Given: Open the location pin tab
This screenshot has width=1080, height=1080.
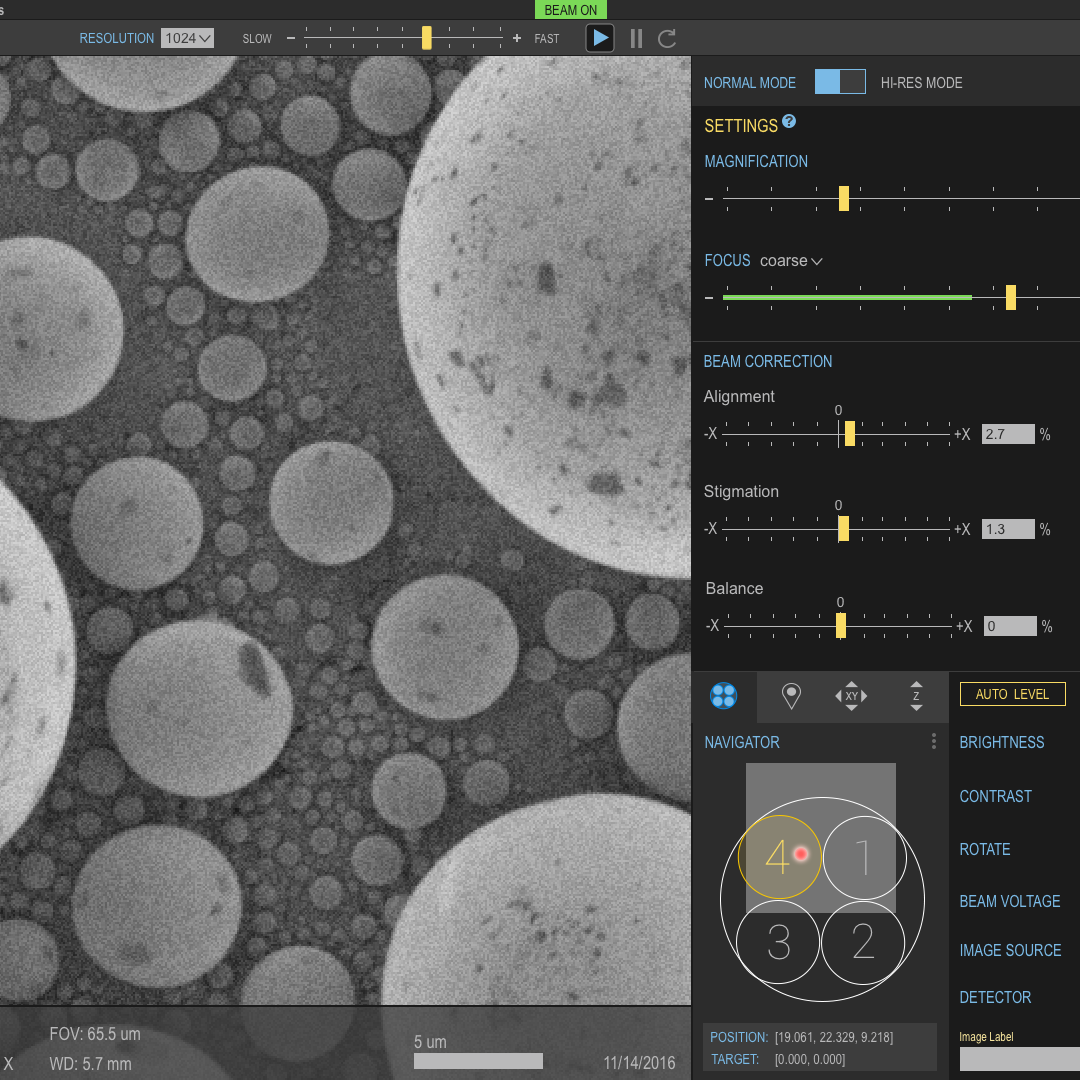Looking at the screenshot, I should (x=791, y=696).
